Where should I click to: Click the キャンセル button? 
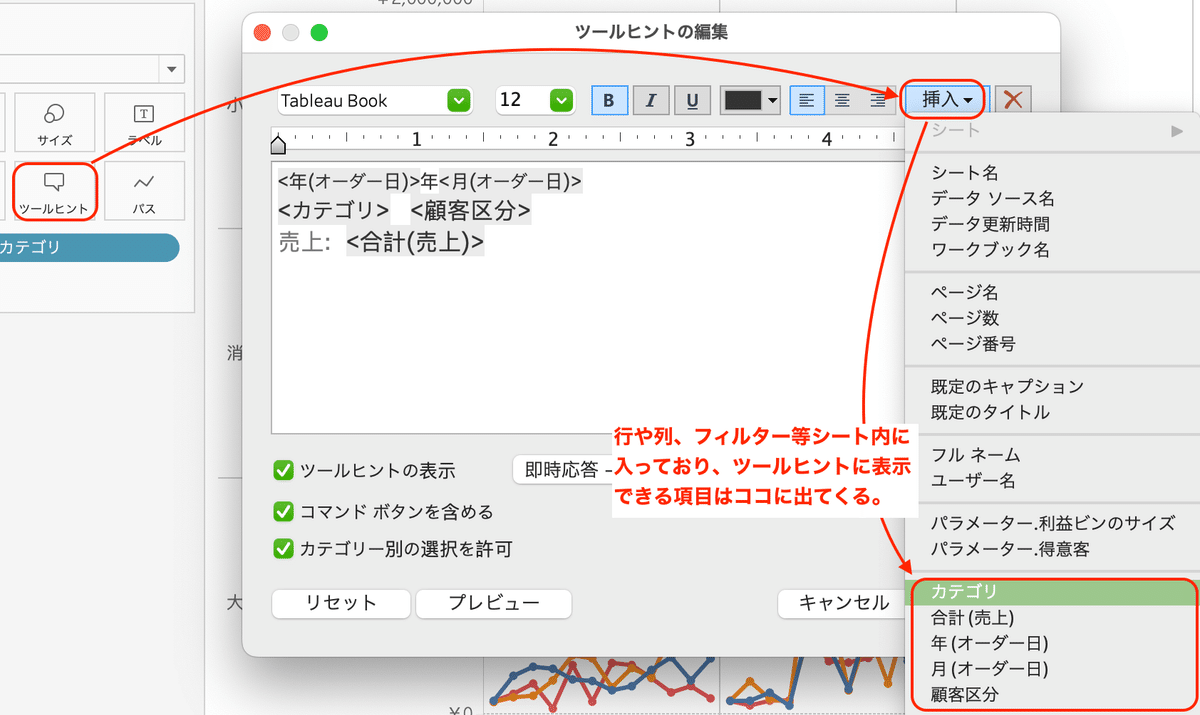pos(843,603)
